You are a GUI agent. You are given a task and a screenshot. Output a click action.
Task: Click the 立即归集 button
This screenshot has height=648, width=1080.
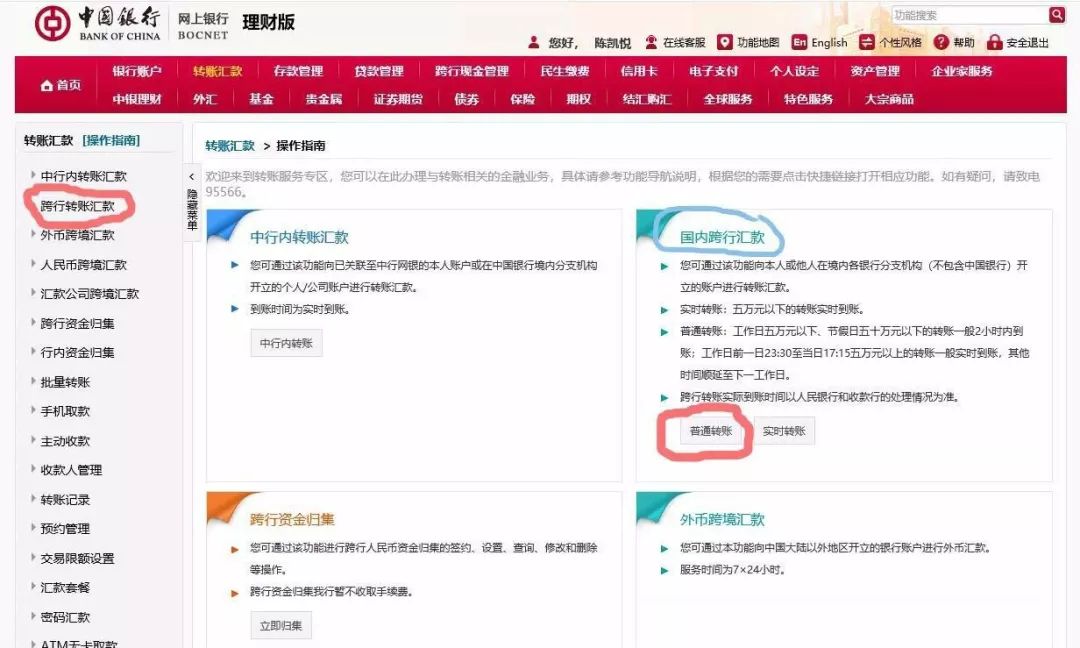coord(280,625)
